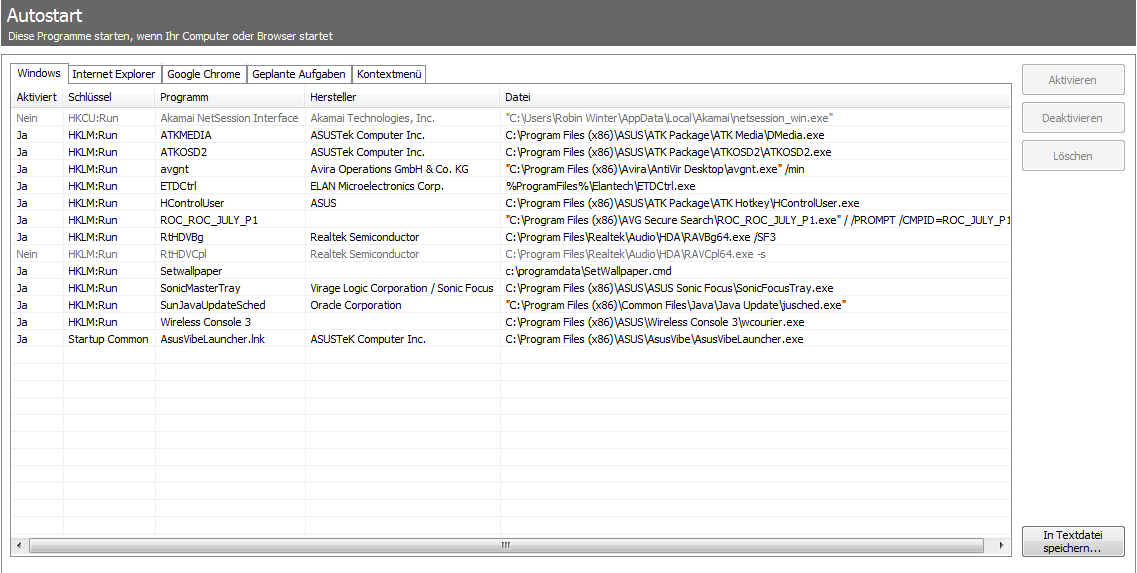The height and width of the screenshot is (573, 1137).
Task: Click Akamai Technologies, Inc. cell
Action: pos(372,118)
